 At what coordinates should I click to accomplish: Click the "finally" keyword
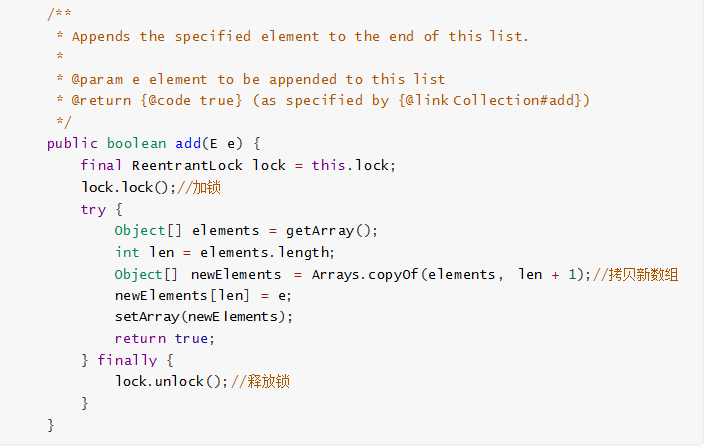tap(127, 360)
